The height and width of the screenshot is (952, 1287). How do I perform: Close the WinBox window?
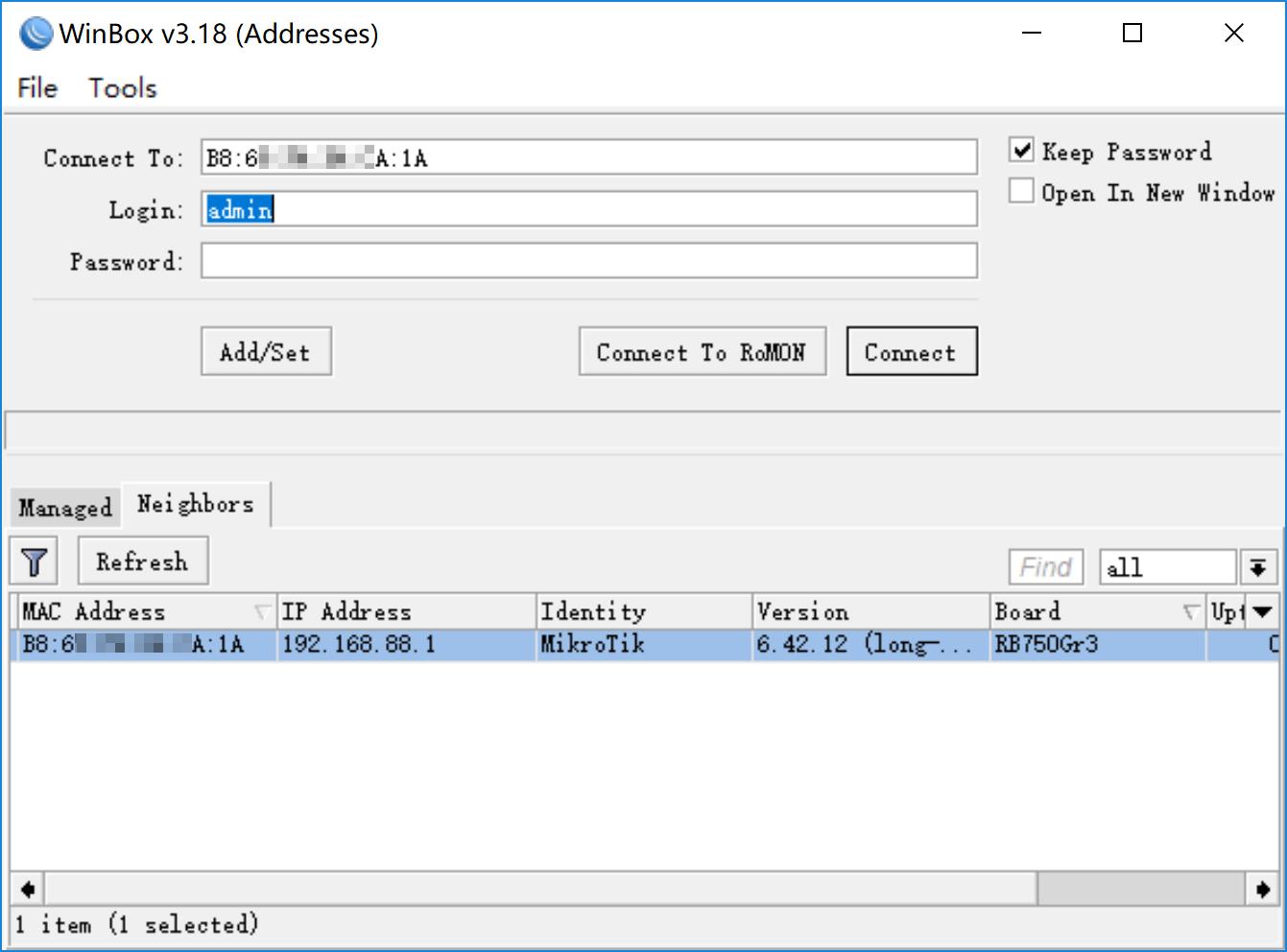pos(1234,34)
